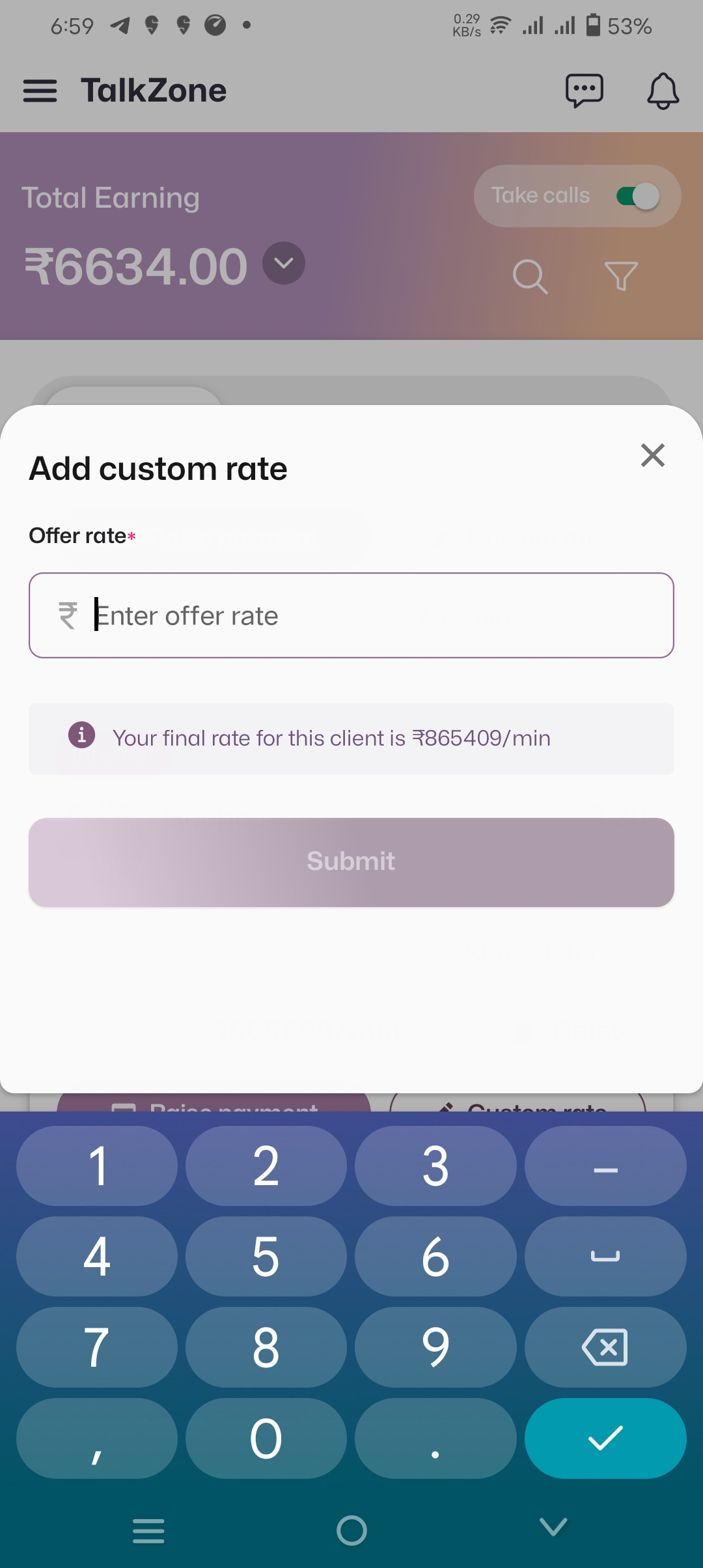Screen dimensions: 703x1568
Task: Open the hamburger navigation menu
Action: [40, 91]
